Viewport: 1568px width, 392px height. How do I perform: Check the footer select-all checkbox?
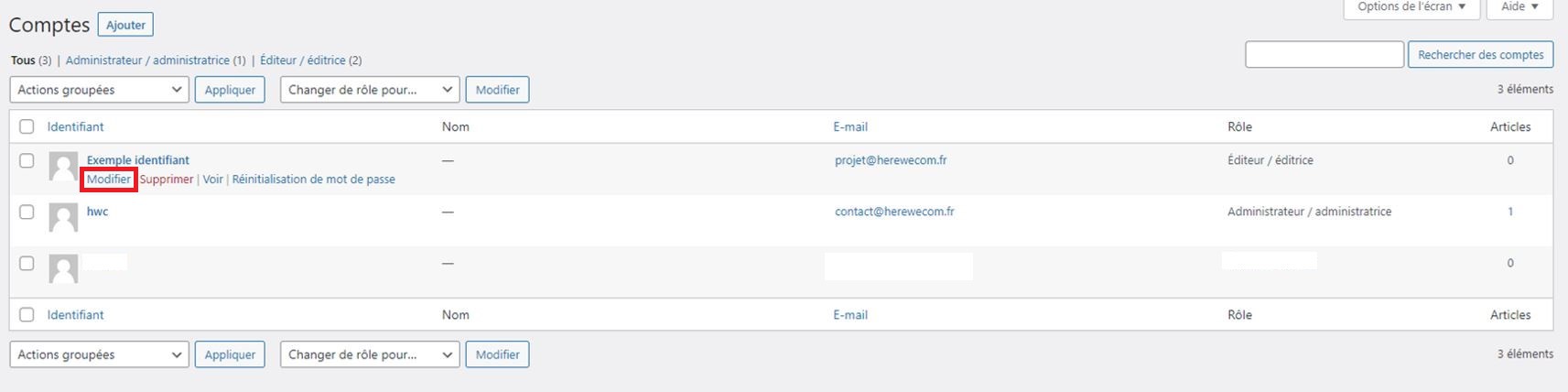click(x=27, y=314)
